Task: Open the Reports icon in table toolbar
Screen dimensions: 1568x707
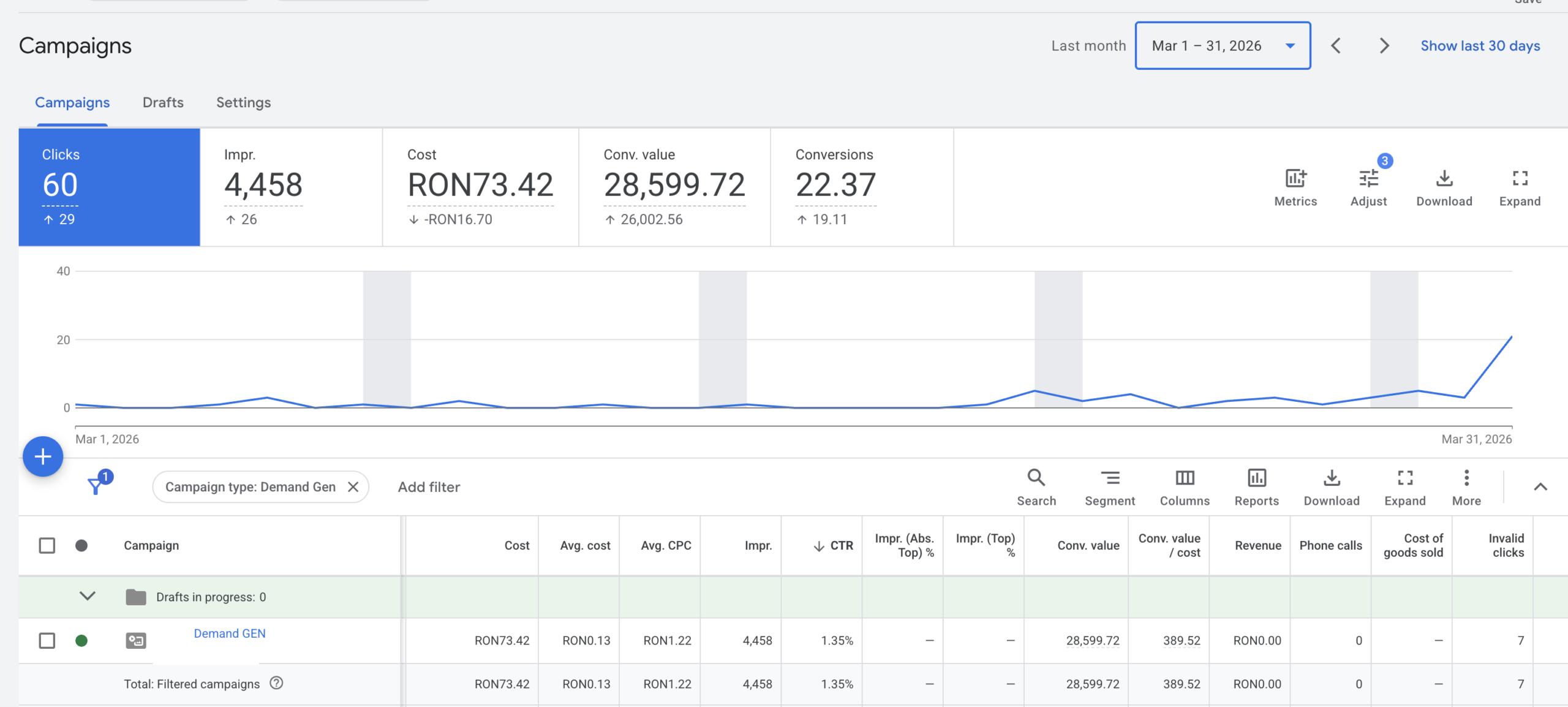Action: click(1256, 478)
